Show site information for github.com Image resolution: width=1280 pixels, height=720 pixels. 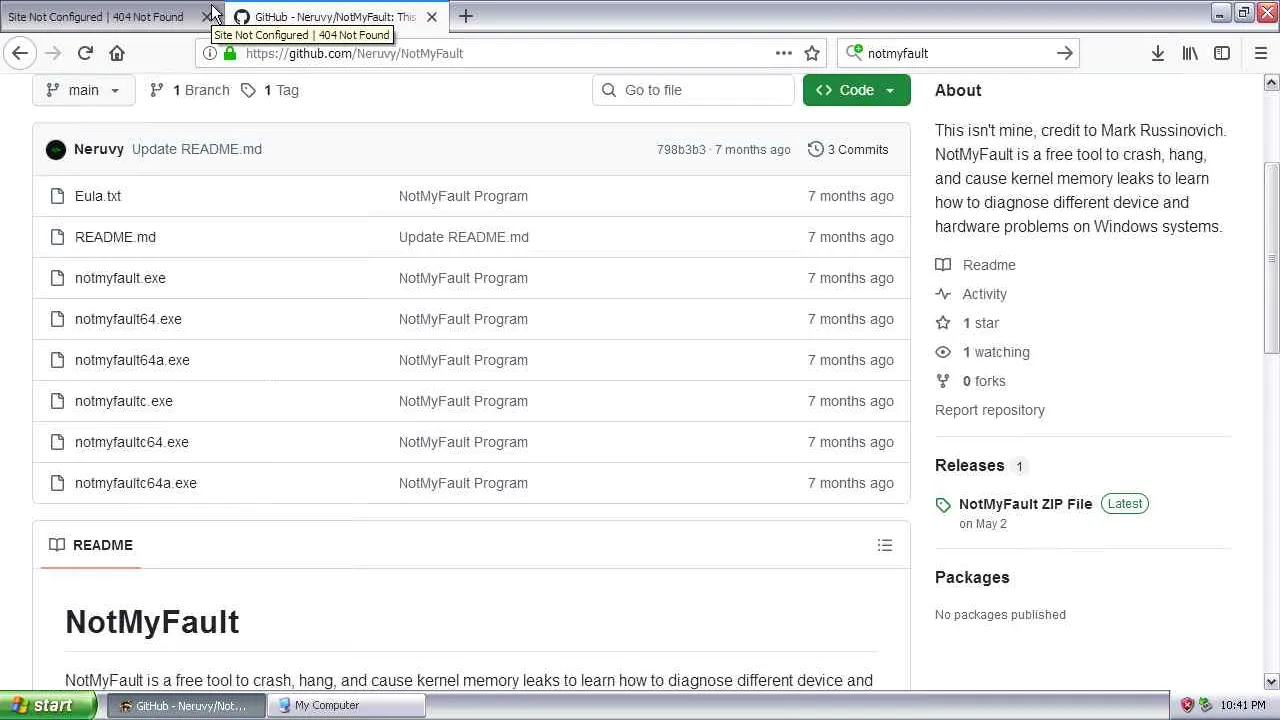point(210,53)
